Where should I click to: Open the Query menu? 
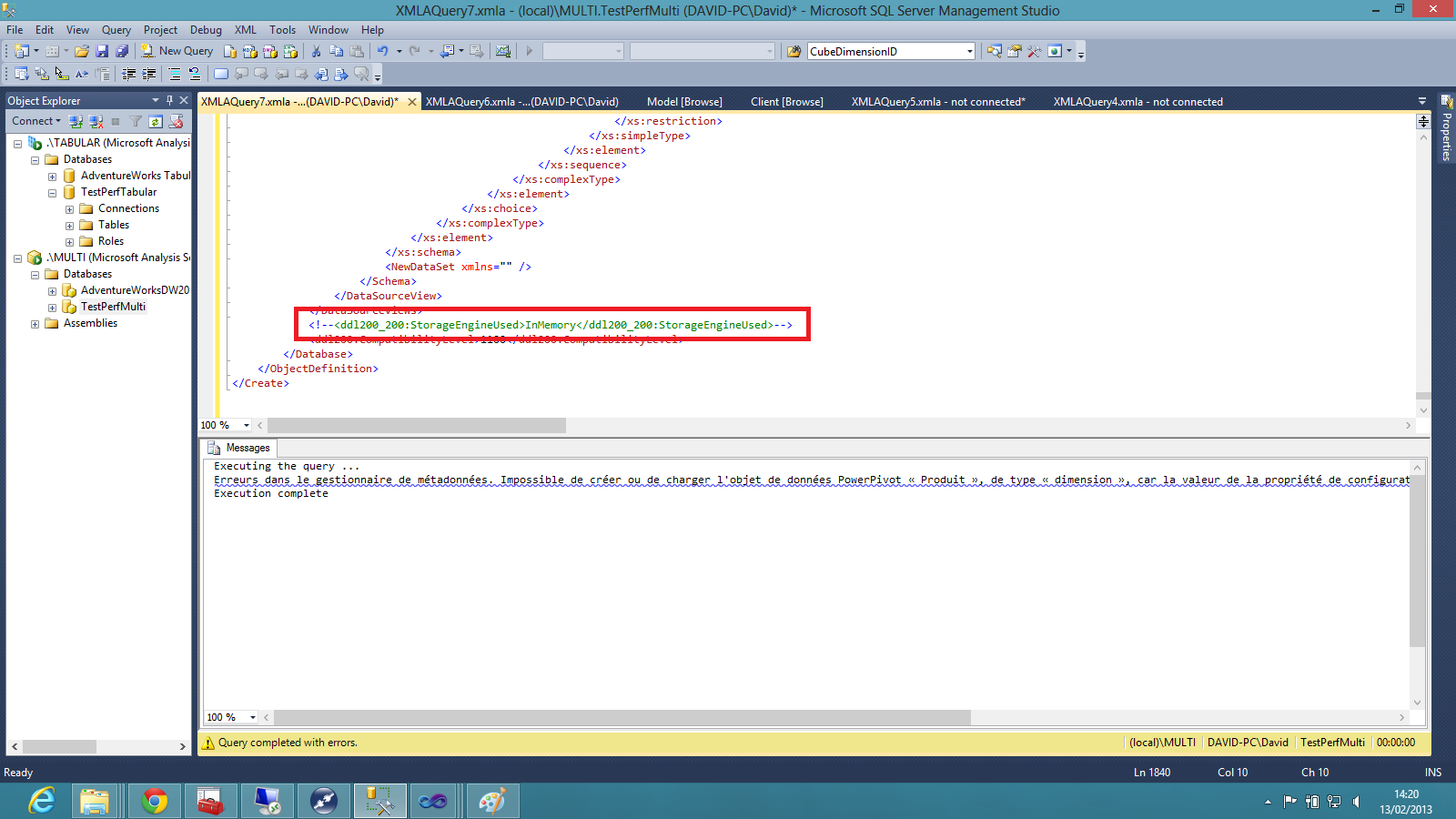116,30
